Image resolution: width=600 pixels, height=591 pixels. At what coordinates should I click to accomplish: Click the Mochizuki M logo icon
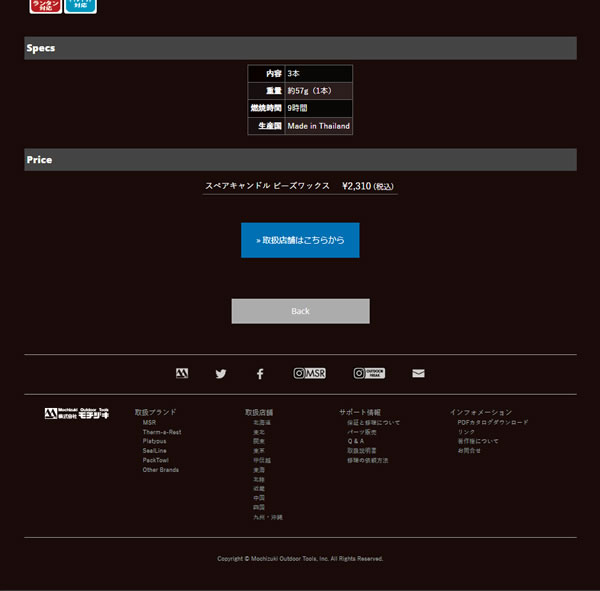tap(182, 374)
